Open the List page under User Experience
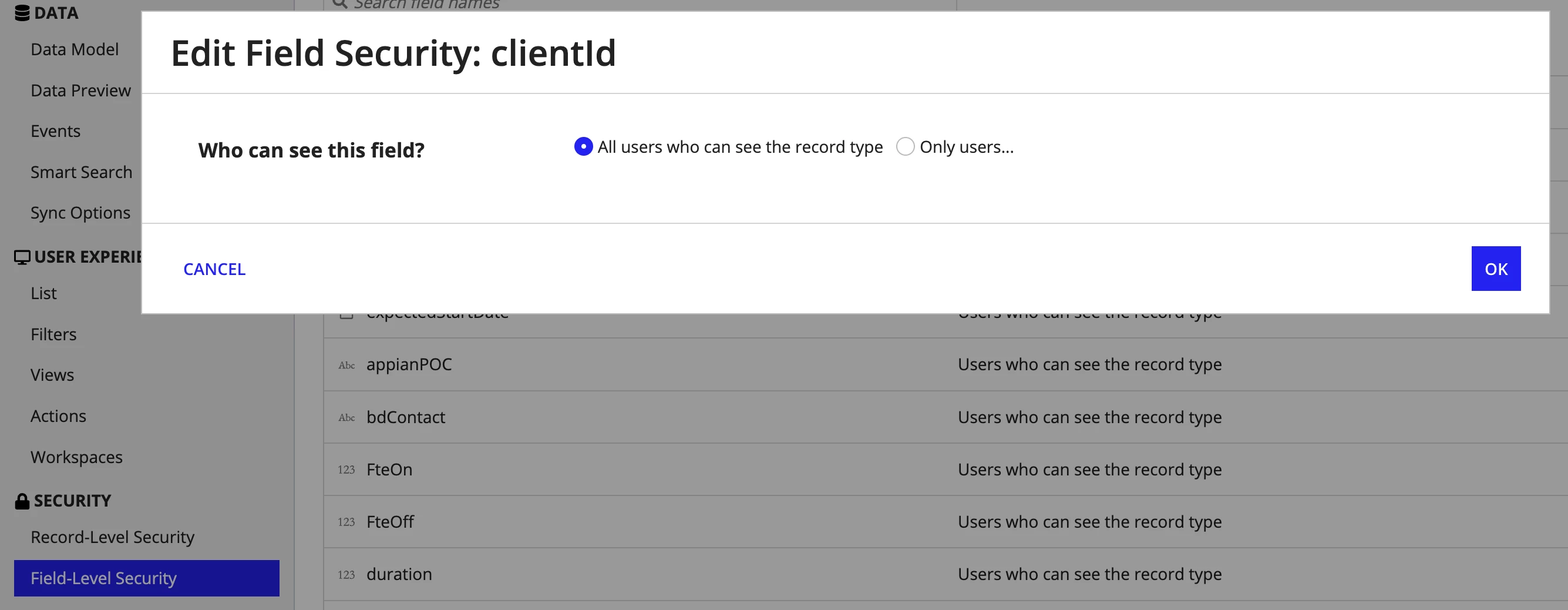 [x=44, y=293]
